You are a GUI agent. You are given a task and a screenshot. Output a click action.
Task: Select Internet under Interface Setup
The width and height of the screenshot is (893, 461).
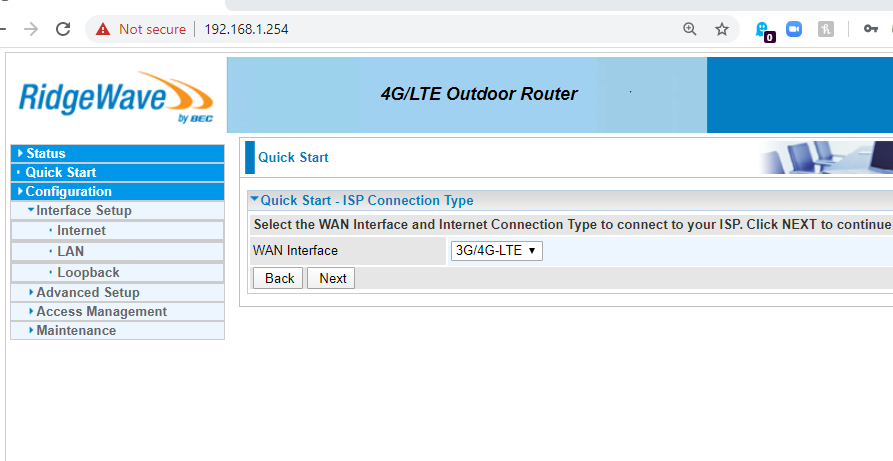117,231
